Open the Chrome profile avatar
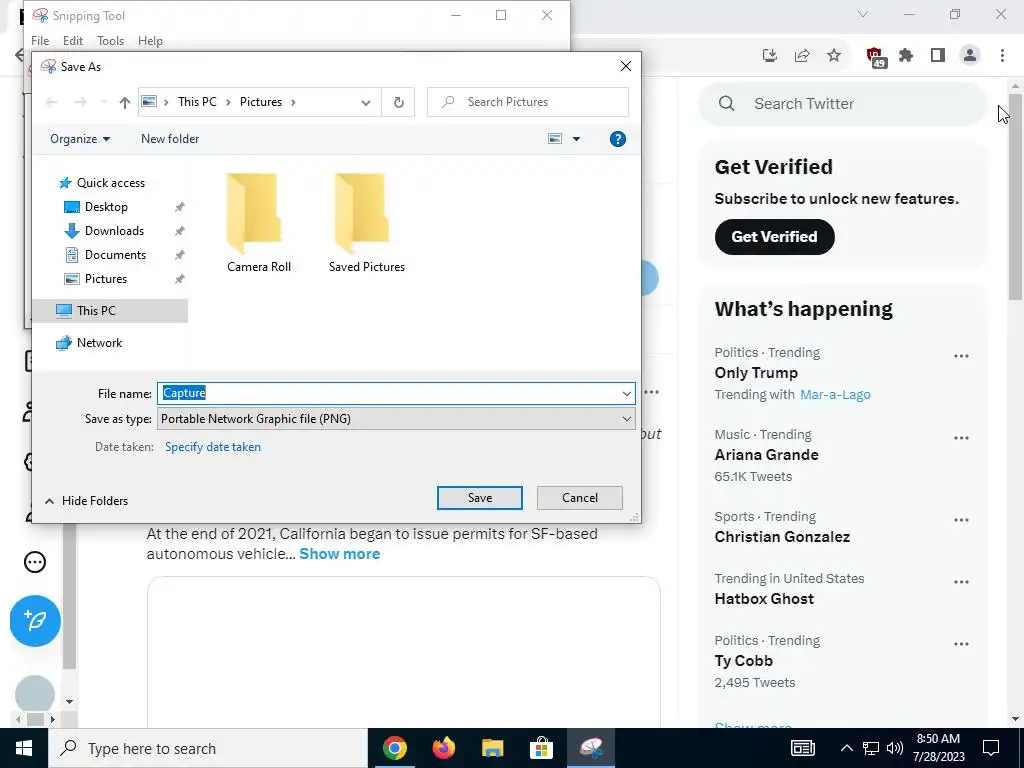The width and height of the screenshot is (1024, 768). pyautogui.click(x=970, y=56)
